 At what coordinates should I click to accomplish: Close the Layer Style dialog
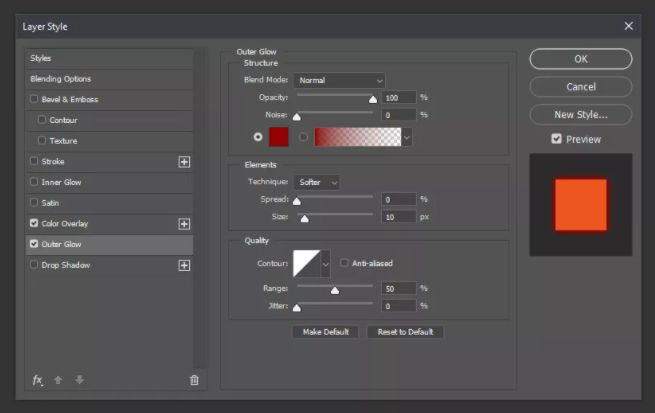pyautogui.click(x=628, y=26)
